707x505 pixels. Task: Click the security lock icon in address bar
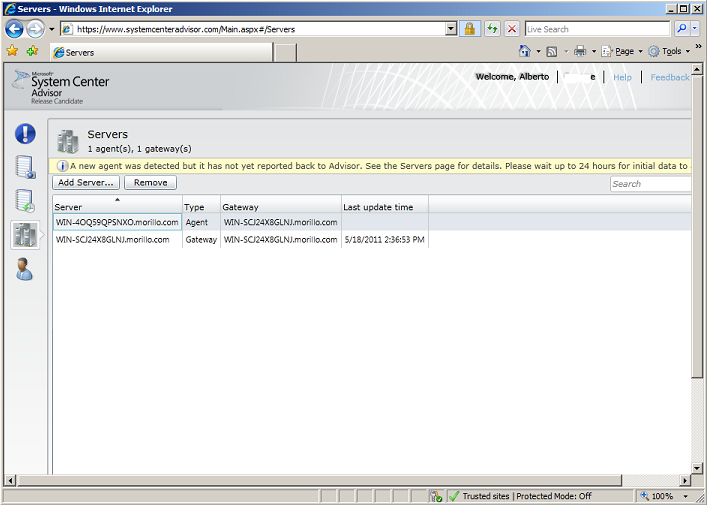(469, 29)
